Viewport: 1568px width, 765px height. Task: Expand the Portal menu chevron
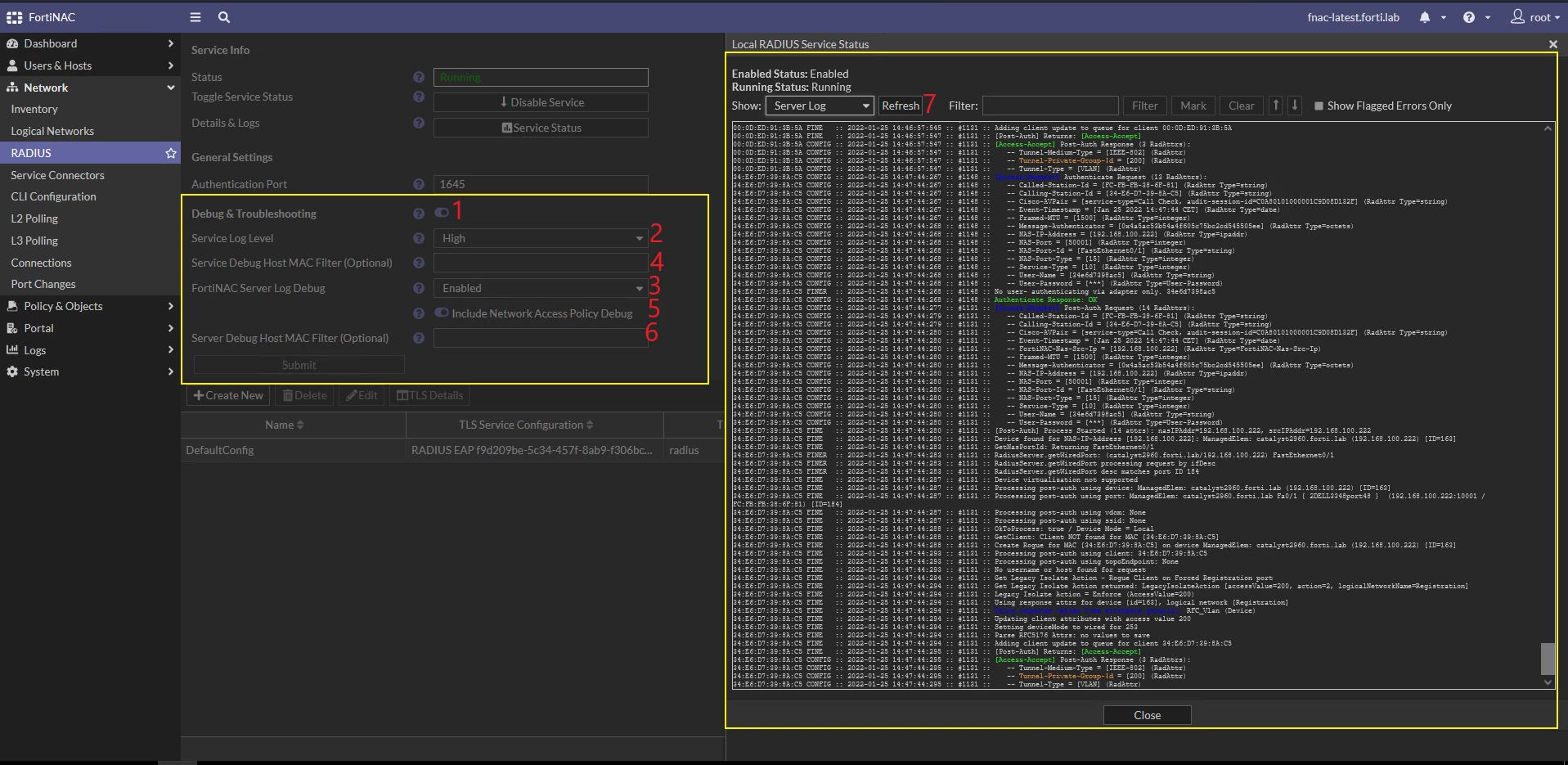(x=170, y=328)
